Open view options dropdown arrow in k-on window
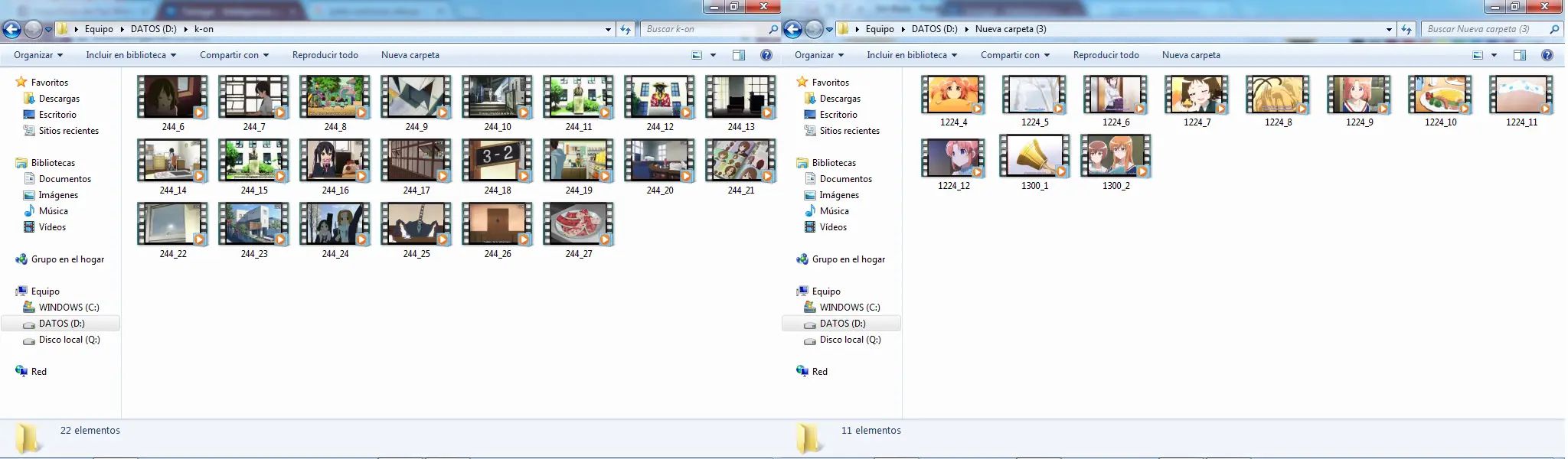The width and height of the screenshot is (1568, 459). coord(713,55)
